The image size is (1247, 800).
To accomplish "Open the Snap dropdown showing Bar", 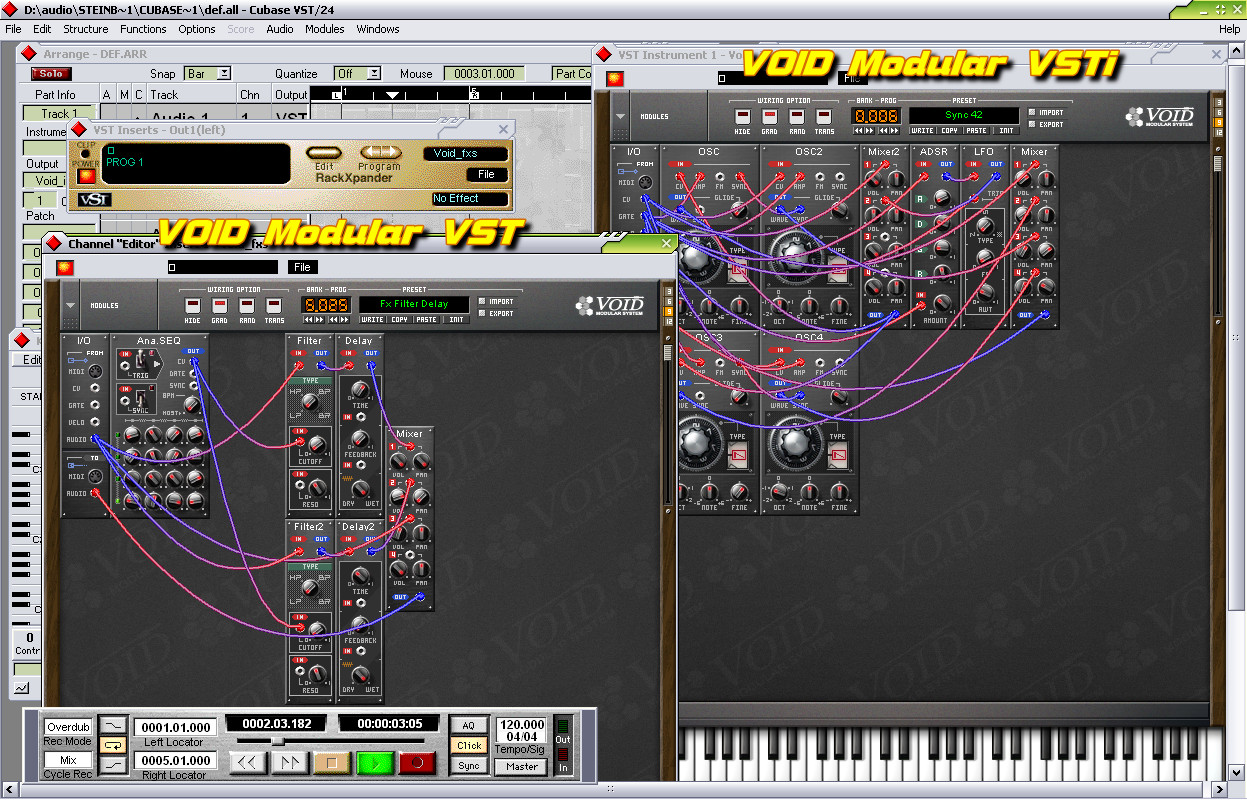I will (209, 73).
